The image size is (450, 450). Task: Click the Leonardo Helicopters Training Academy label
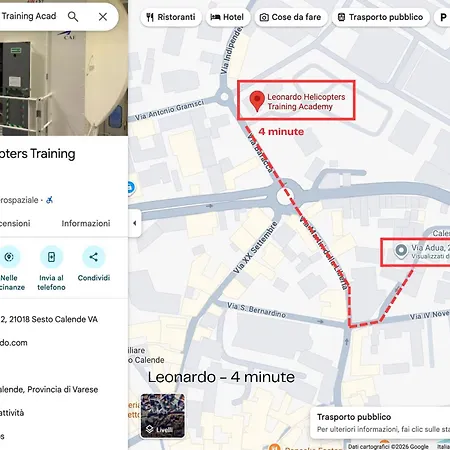[306, 102]
